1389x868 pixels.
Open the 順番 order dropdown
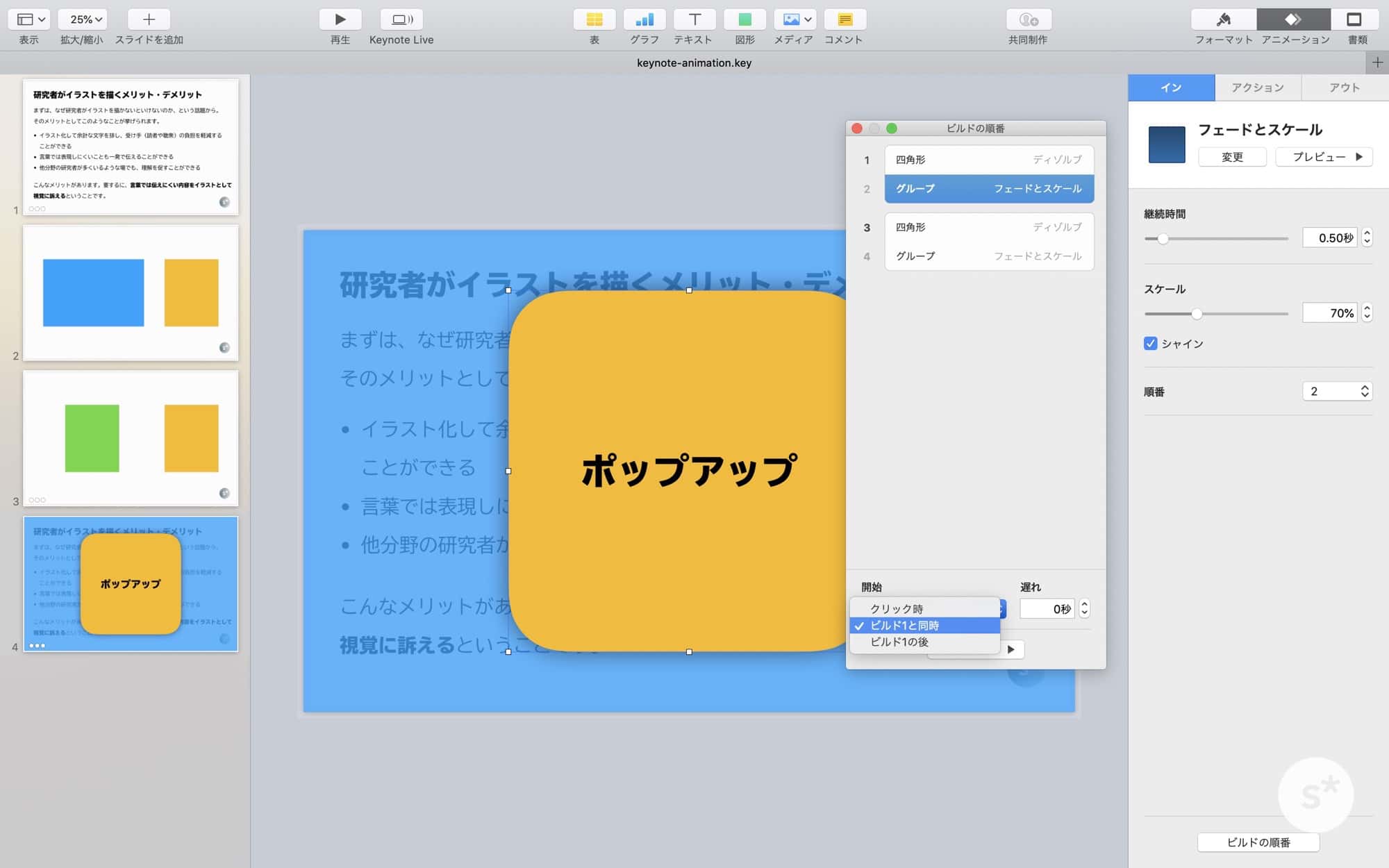pyautogui.click(x=1338, y=391)
